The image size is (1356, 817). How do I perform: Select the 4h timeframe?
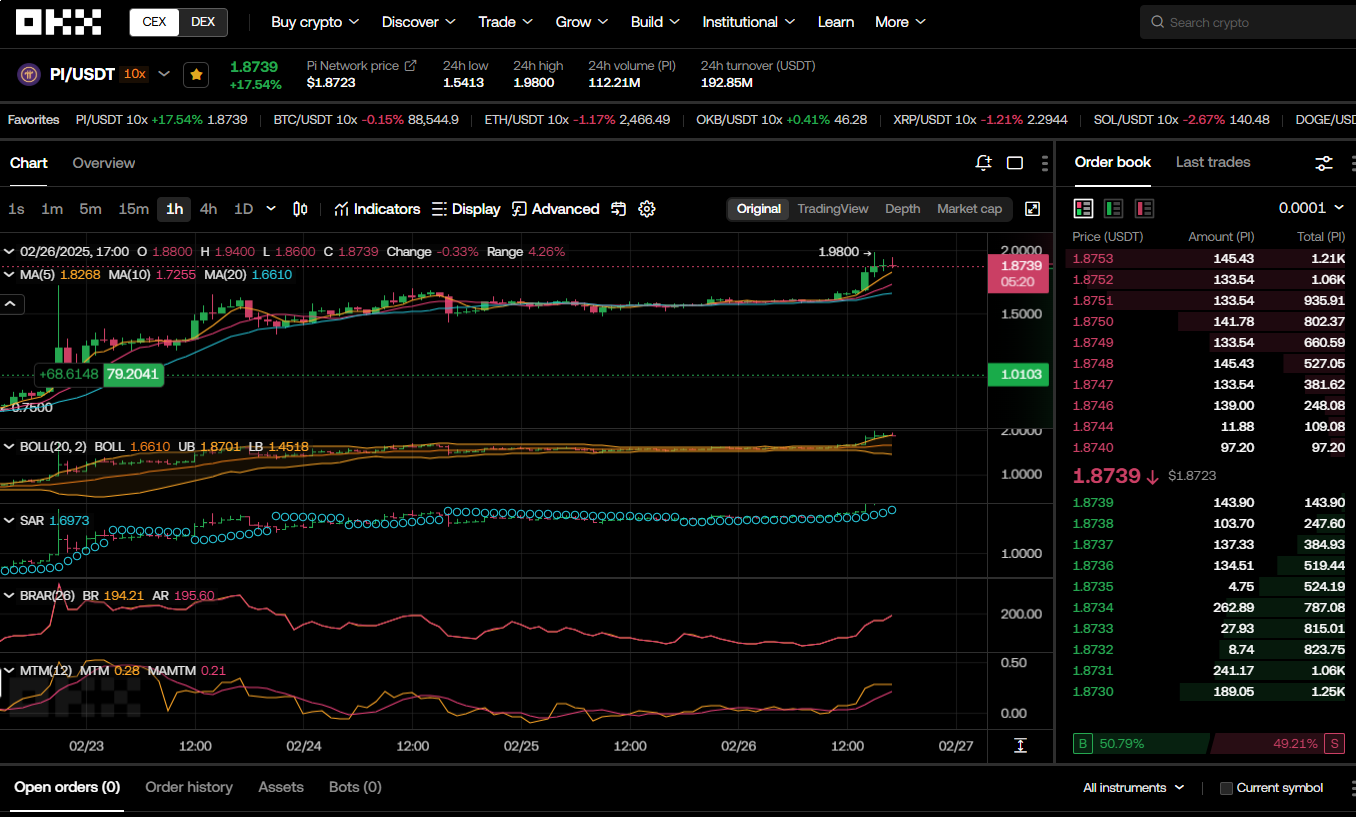(208, 209)
